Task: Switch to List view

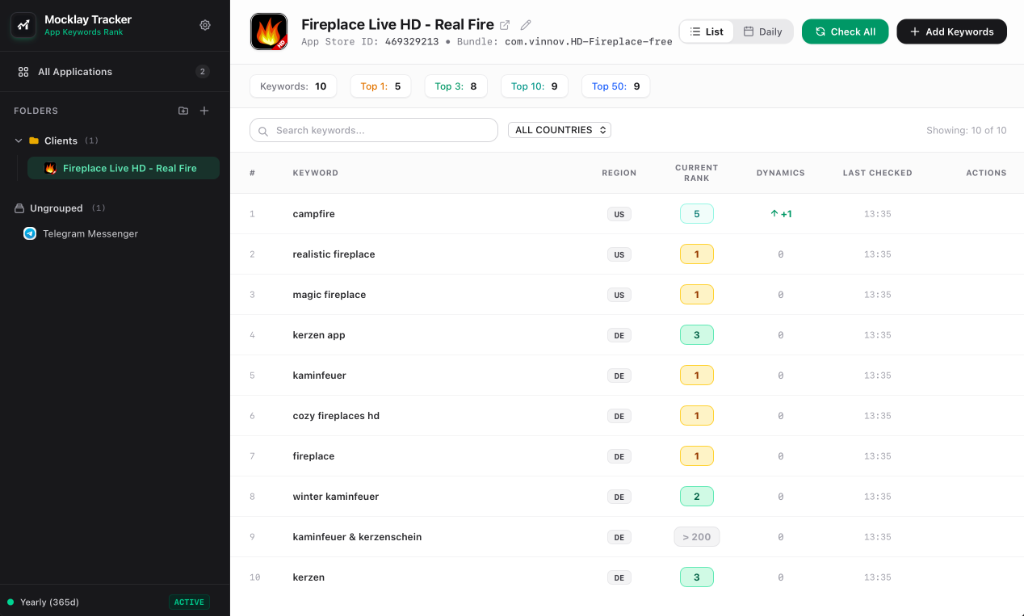Action: point(707,31)
